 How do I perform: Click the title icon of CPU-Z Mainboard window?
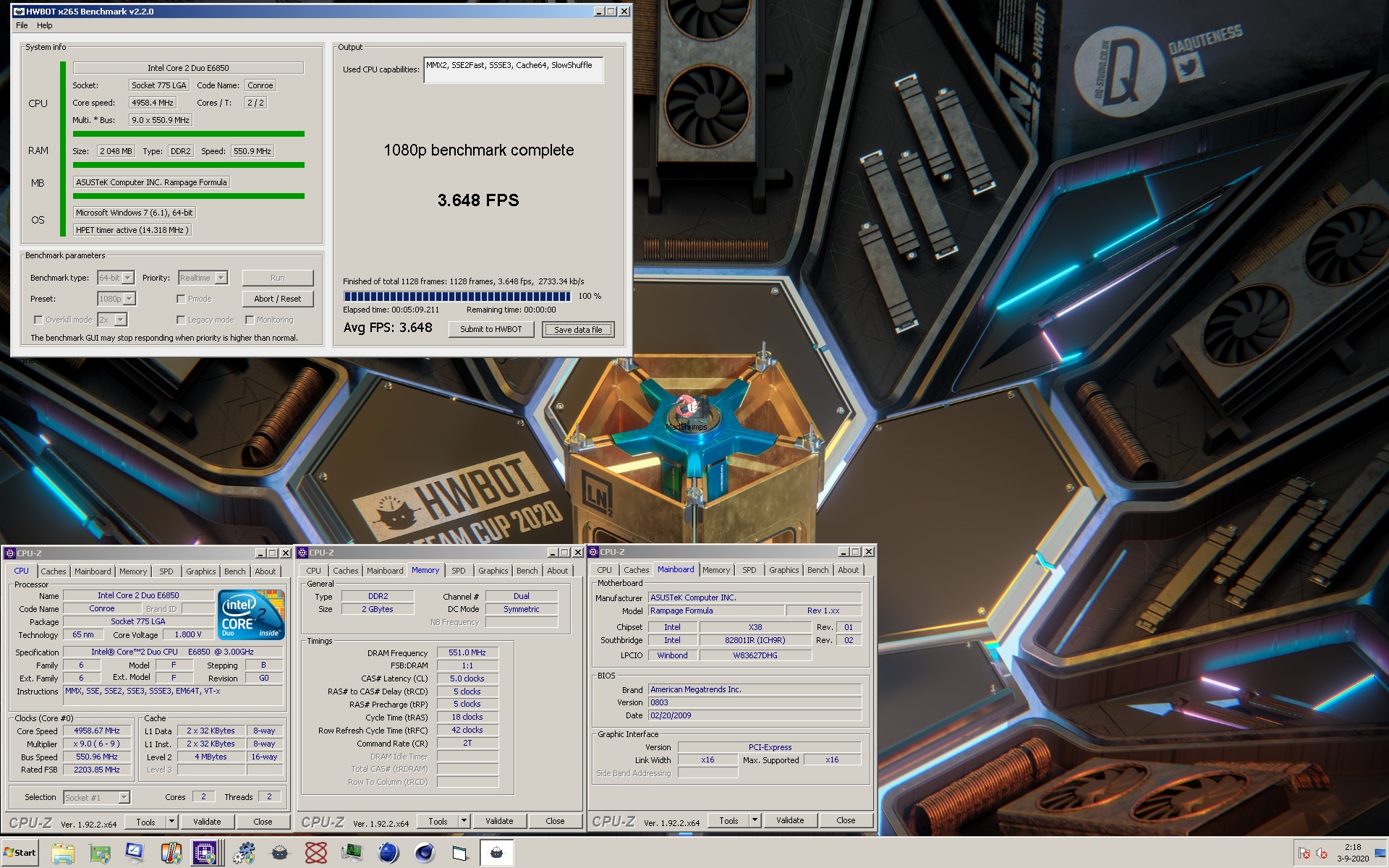click(593, 552)
